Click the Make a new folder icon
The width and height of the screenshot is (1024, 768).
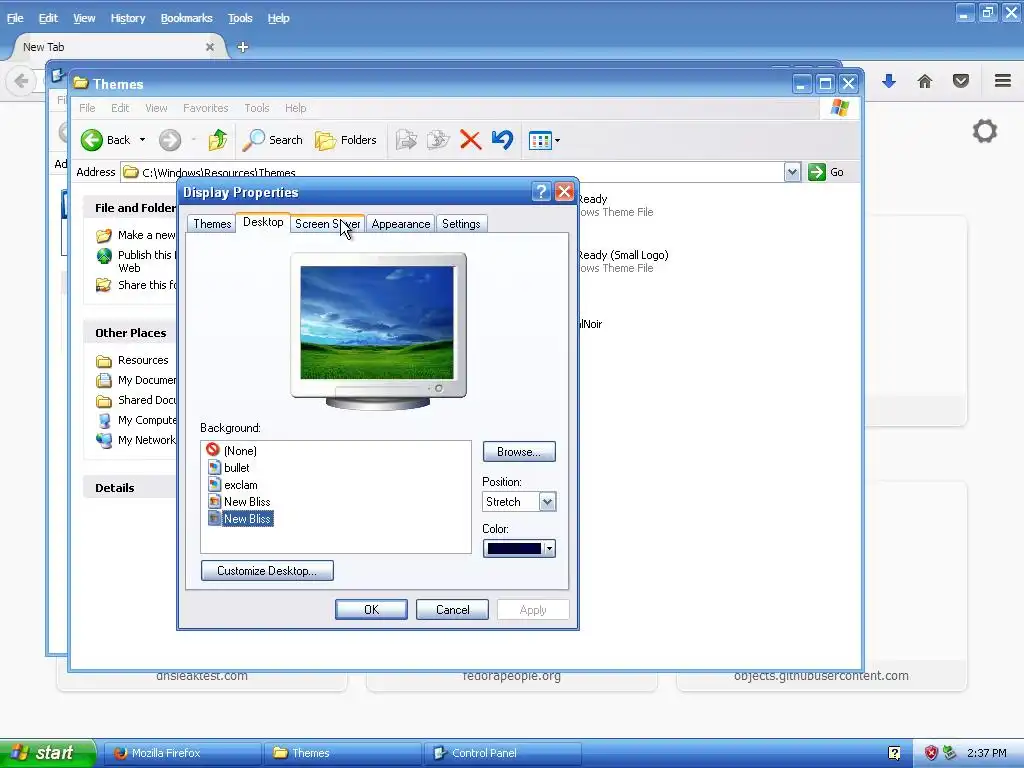coord(103,235)
